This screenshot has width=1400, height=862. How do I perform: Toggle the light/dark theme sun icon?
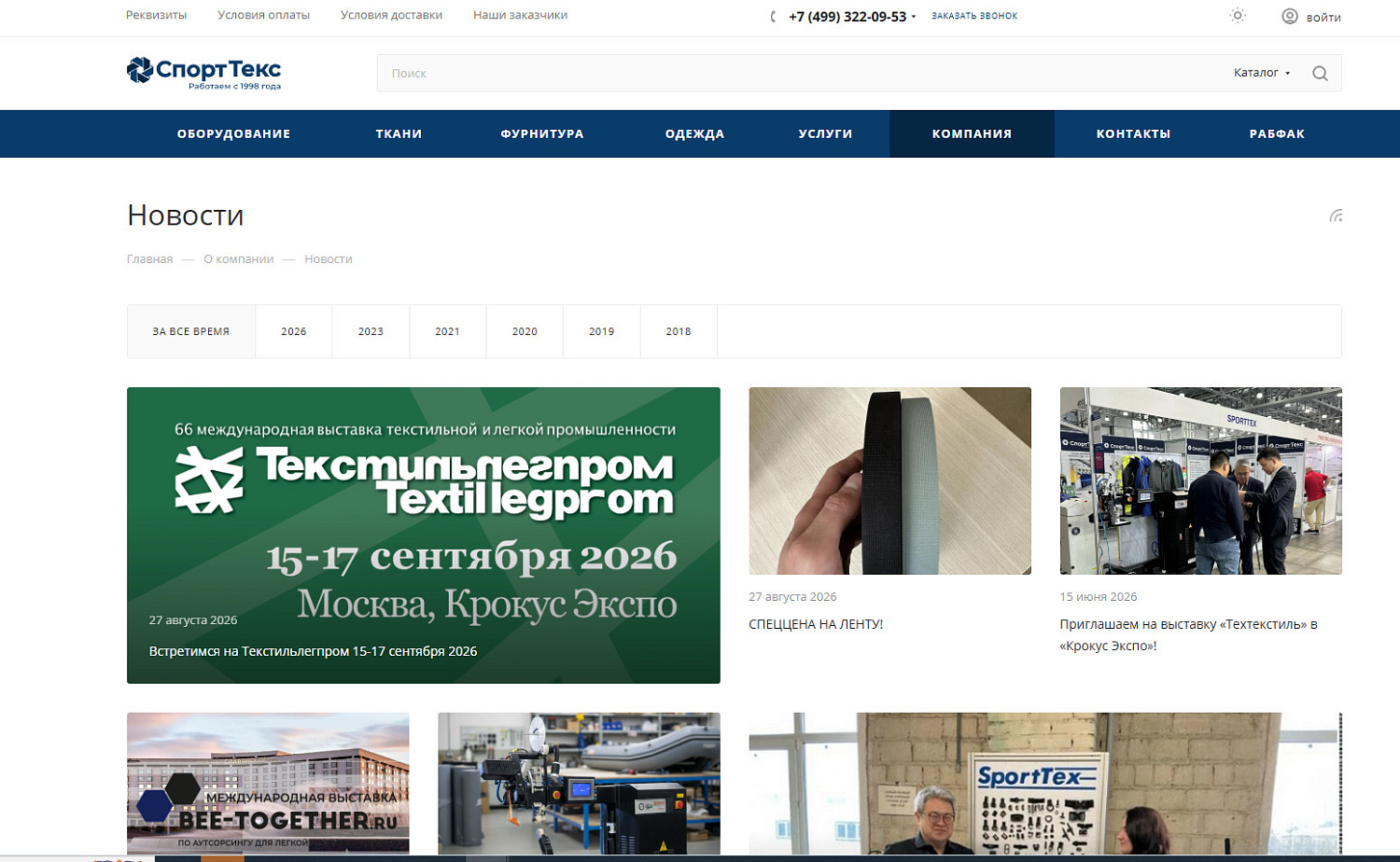click(1238, 16)
